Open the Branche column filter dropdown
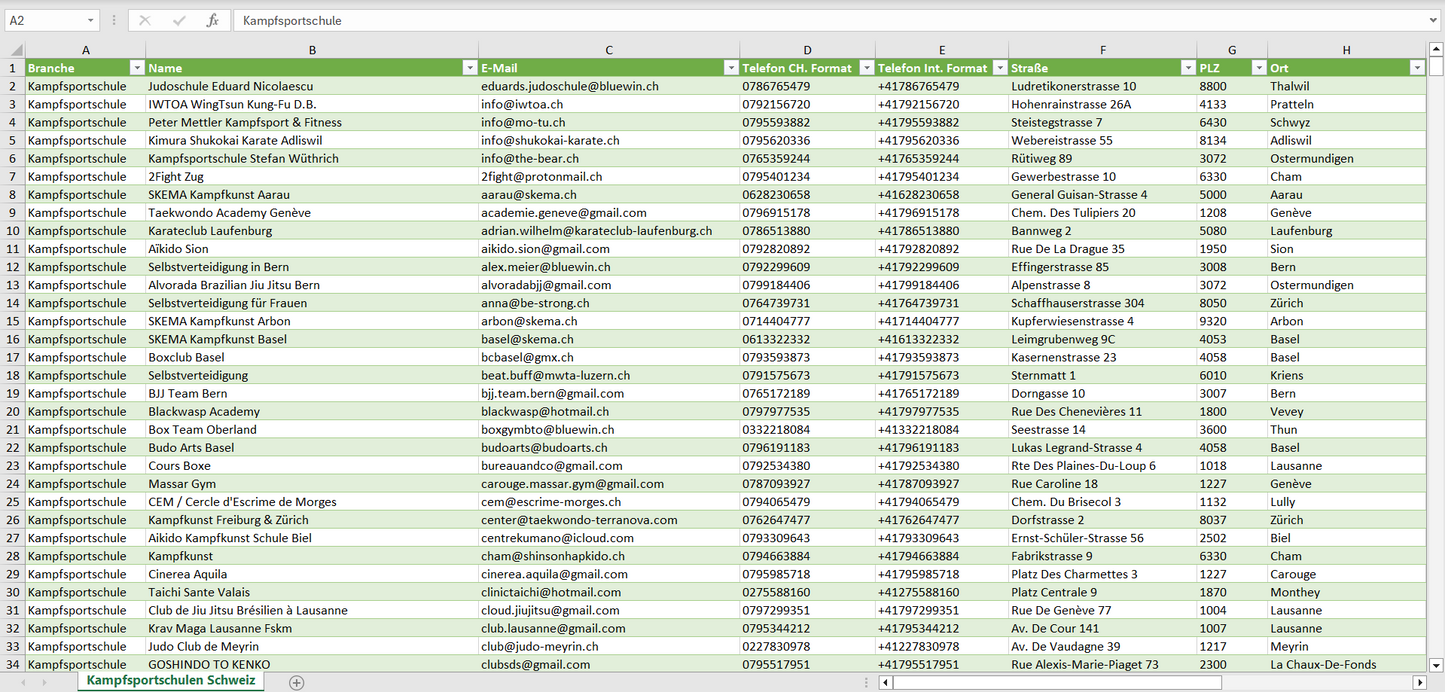This screenshot has height=692, width=1445. (136, 68)
